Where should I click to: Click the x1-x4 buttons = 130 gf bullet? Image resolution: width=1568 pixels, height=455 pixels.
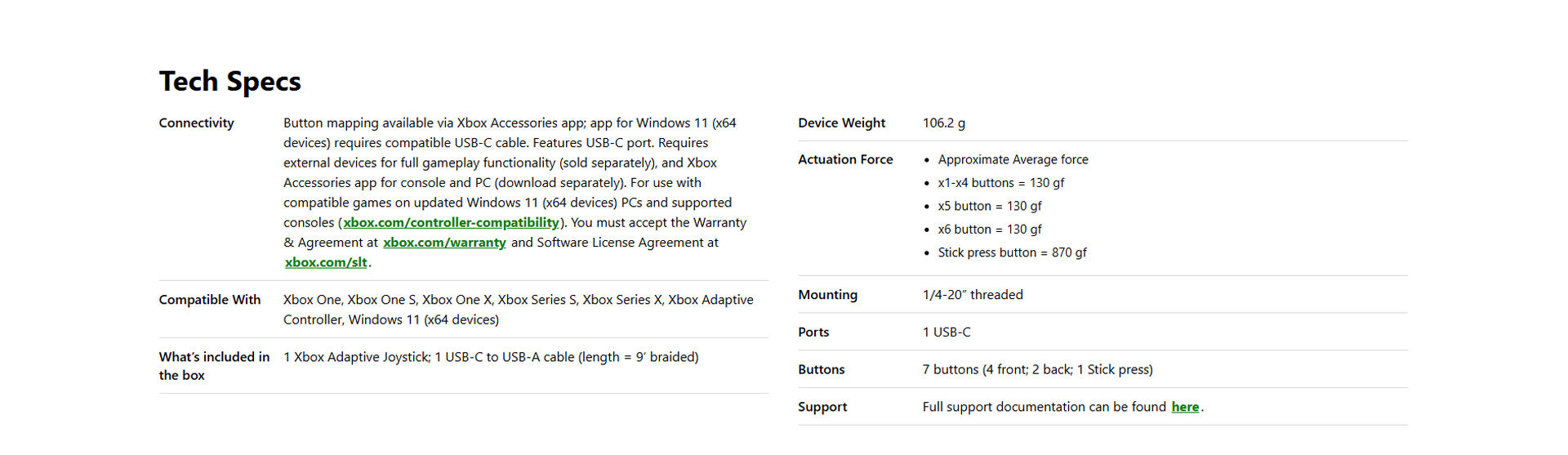pyautogui.click(x=1000, y=183)
